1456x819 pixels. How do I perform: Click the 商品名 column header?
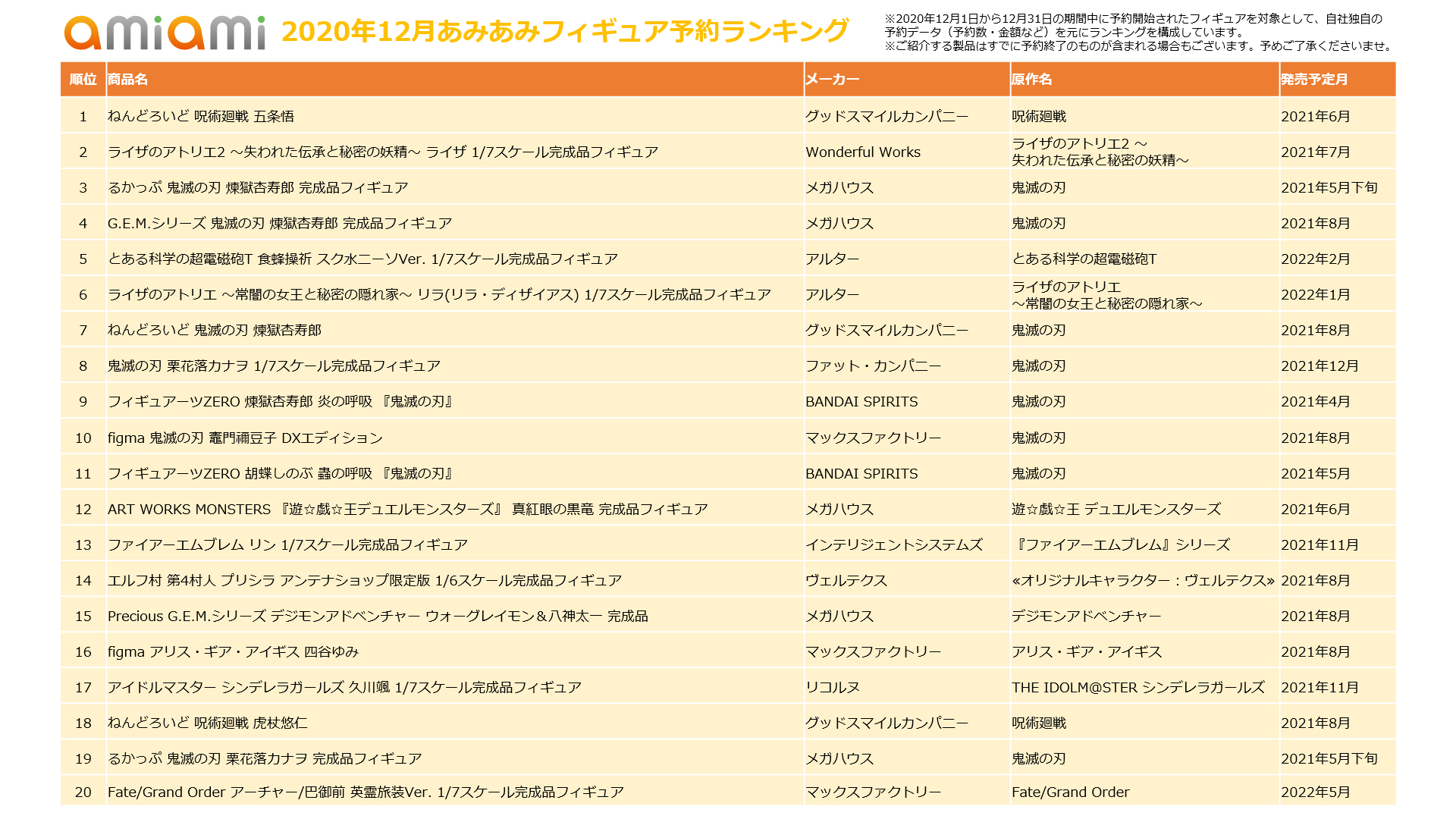(127, 80)
